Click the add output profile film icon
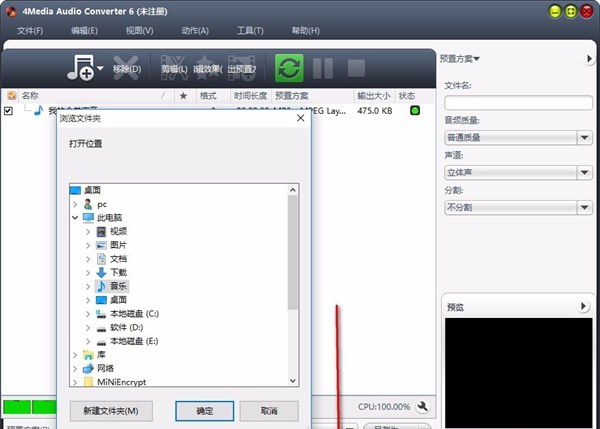This screenshot has width=600, height=429. (x=242, y=69)
